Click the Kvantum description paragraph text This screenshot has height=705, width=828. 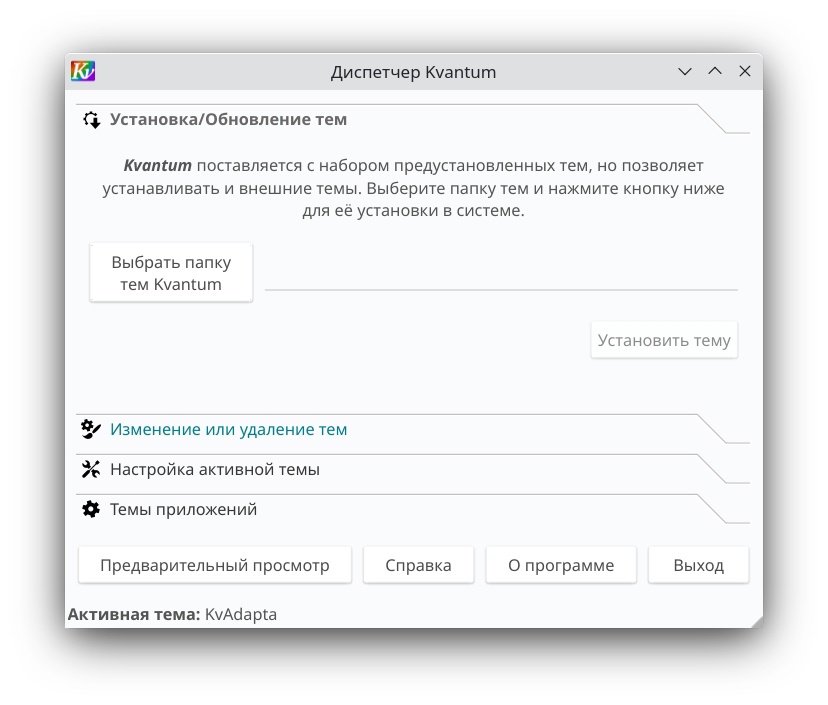[413, 188]
